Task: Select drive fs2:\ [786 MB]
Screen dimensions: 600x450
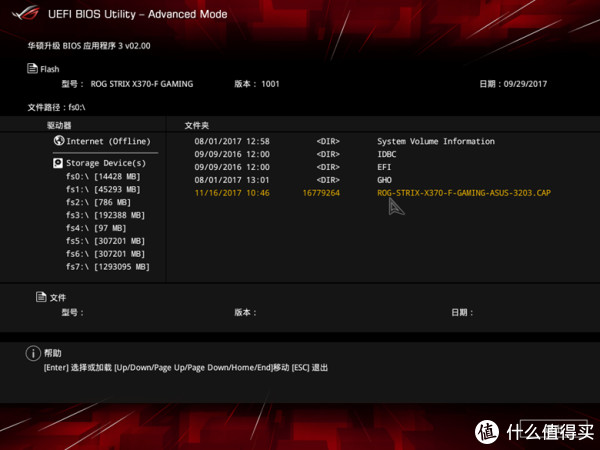Action: point(98,202)
